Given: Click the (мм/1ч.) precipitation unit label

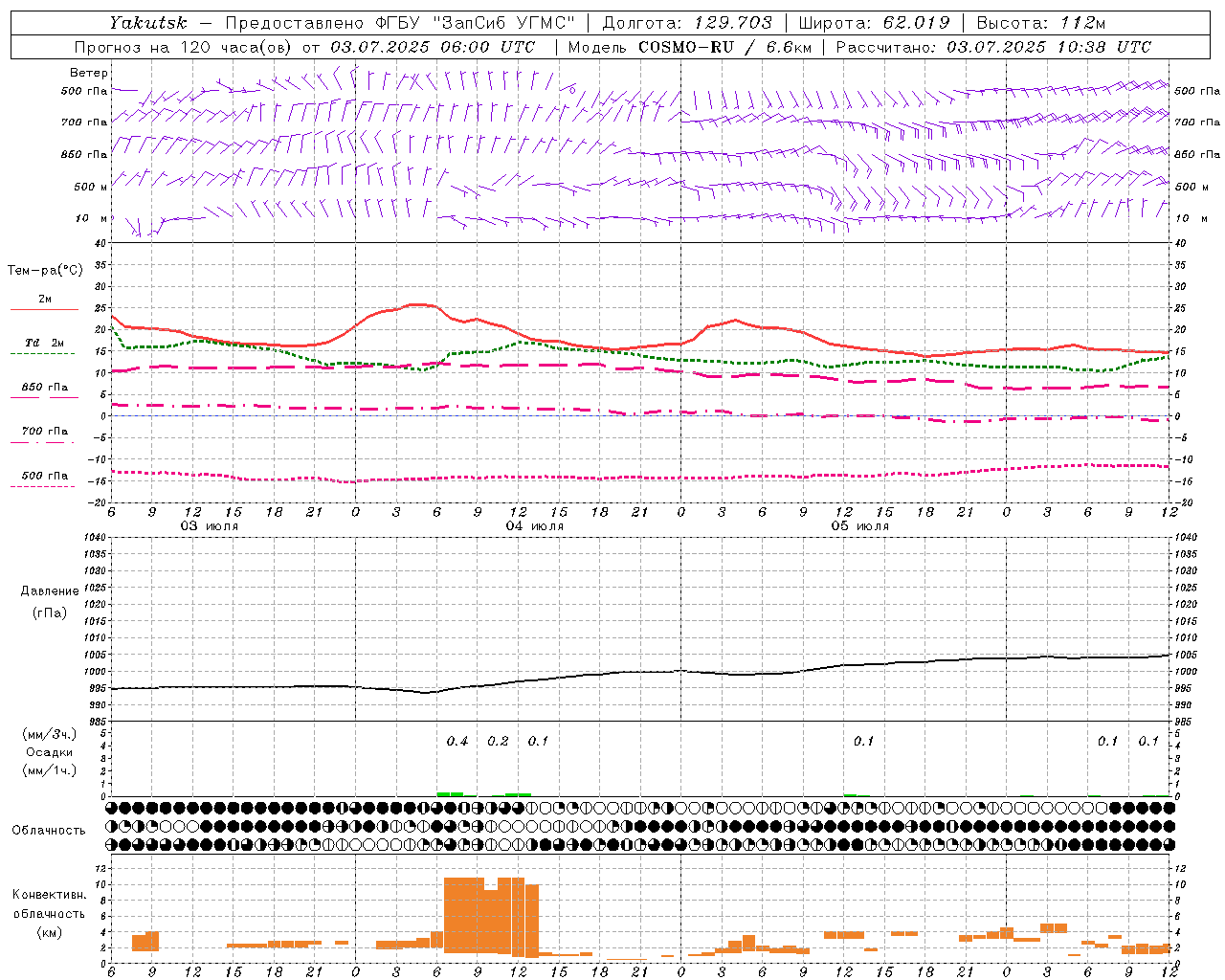Looking at the screenshot, I should (x=50, y=770).
